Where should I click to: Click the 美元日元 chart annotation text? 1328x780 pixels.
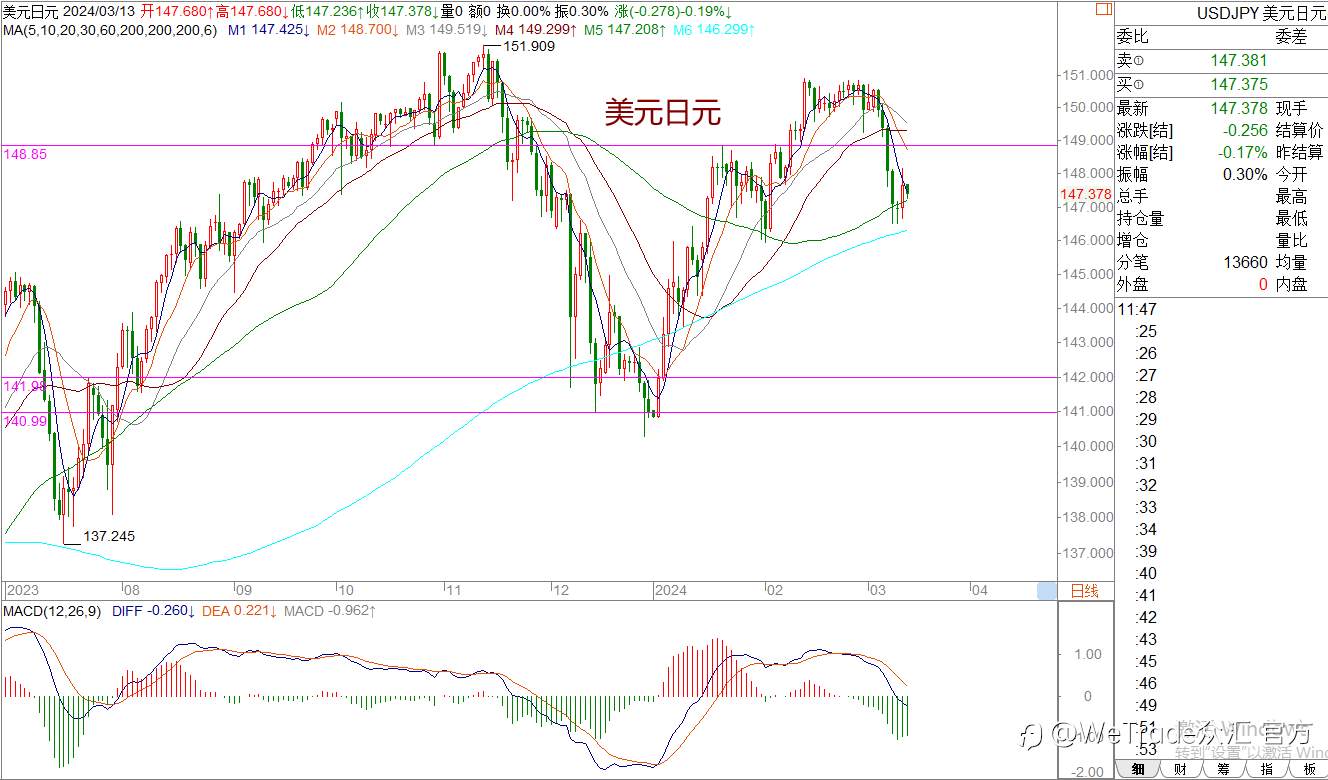tap(662, 113)
